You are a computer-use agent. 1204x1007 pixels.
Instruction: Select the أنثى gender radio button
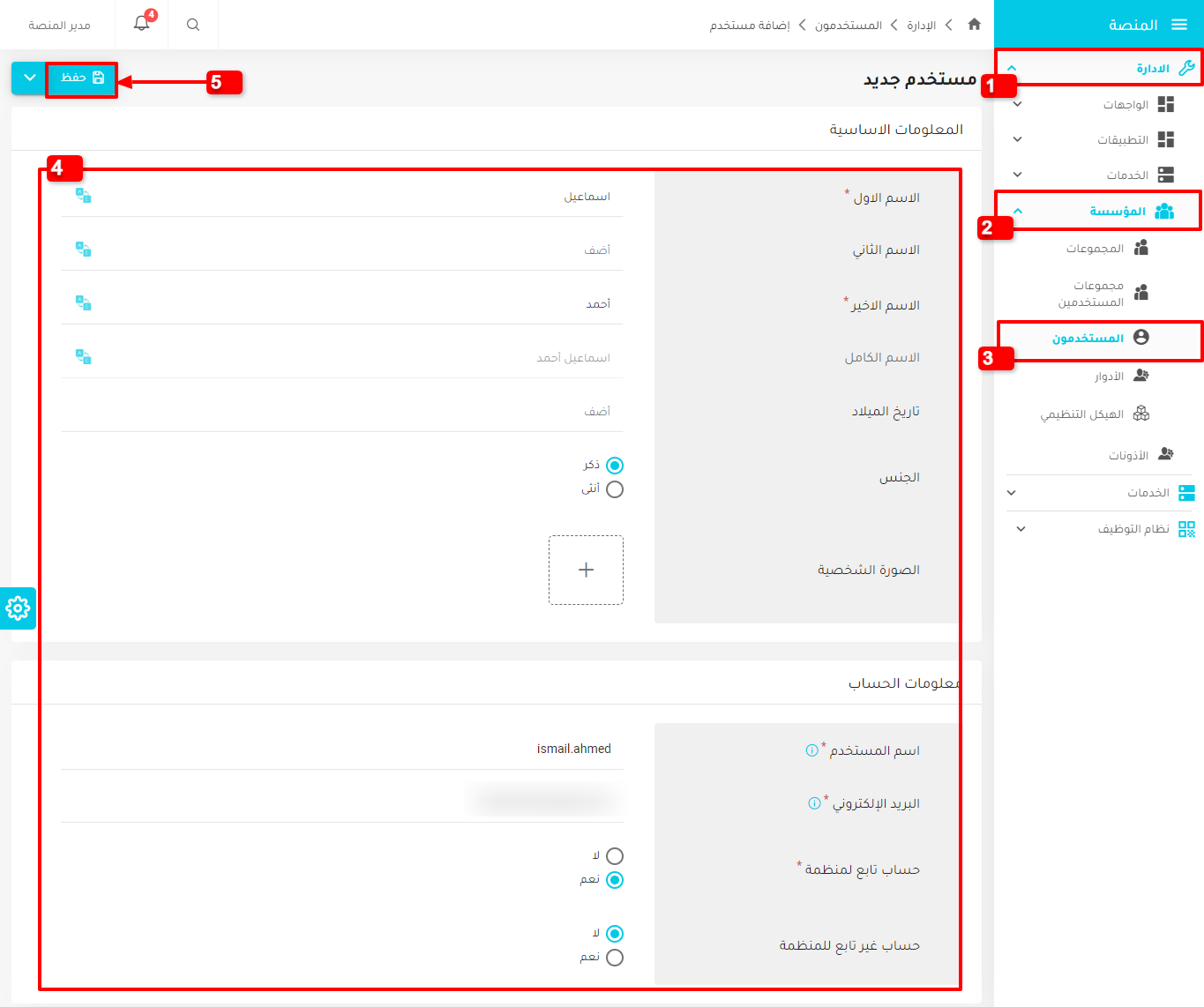click(615, 489)
